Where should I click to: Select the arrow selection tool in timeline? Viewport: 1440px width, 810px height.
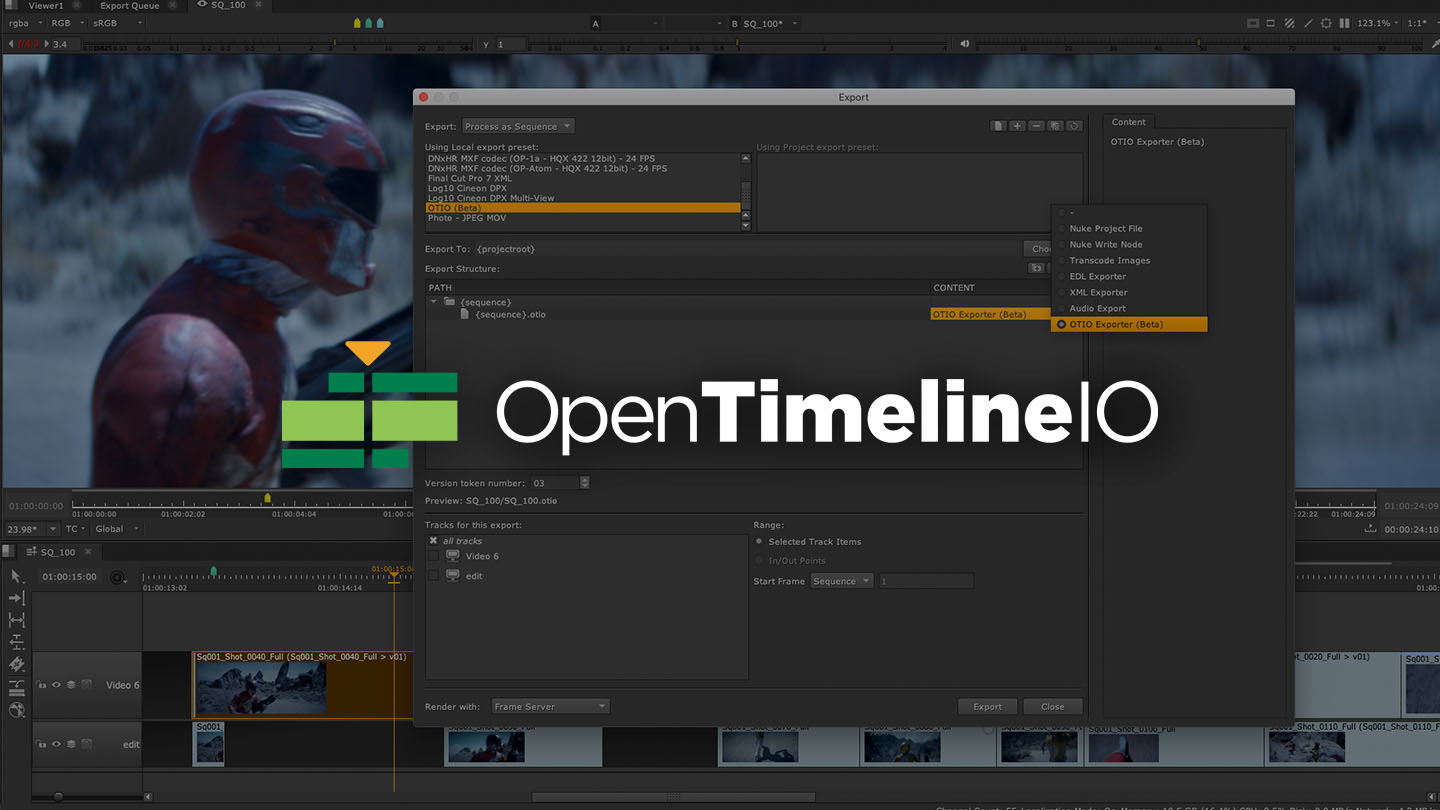pos(16,577)
